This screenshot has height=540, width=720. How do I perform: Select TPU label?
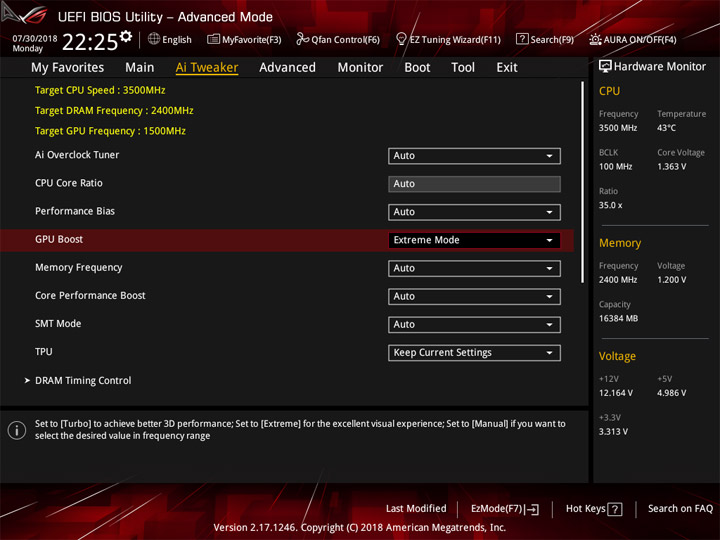[x=44, y=352]
